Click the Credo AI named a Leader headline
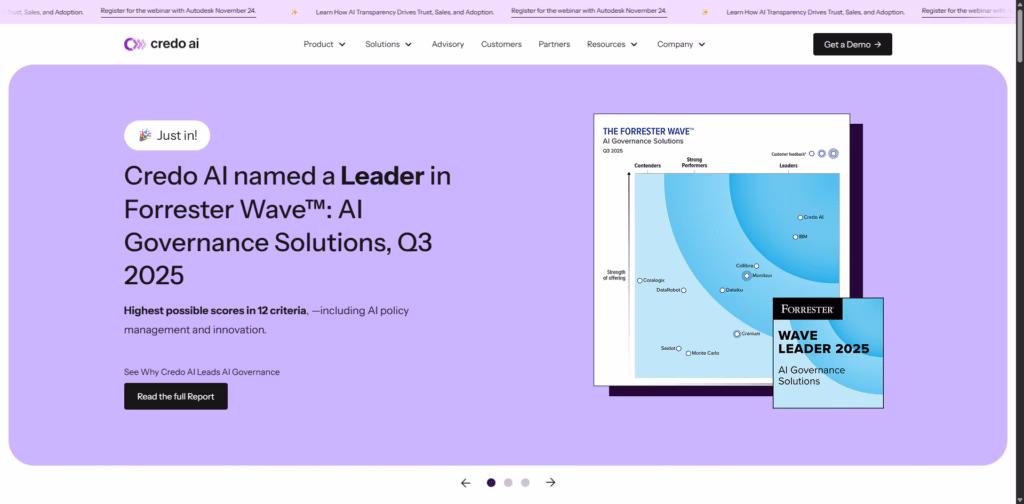This screenshot has width=1024, height=504. pos(287,225)
